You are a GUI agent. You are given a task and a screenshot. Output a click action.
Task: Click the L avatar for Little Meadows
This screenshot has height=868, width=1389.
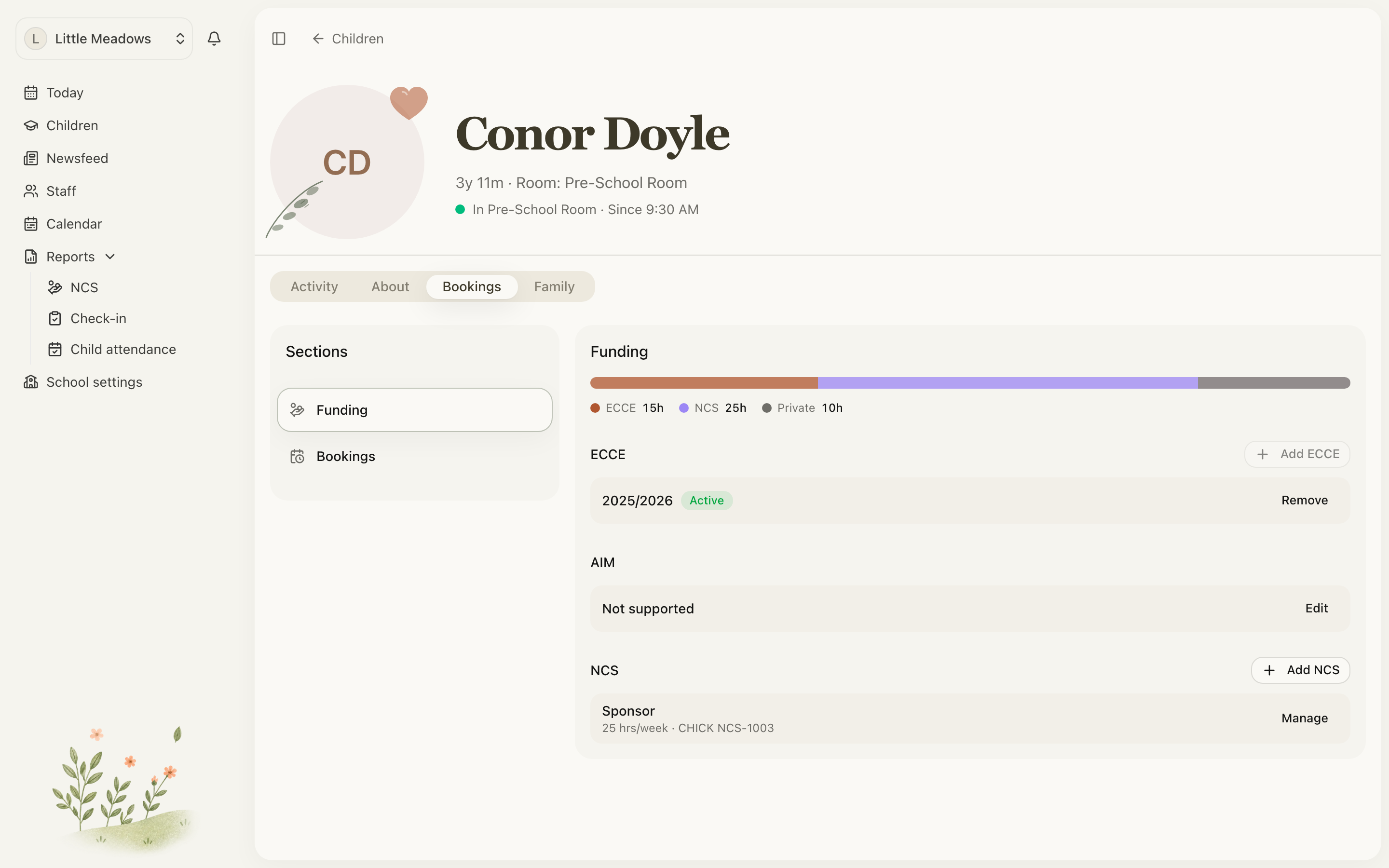point(36,39)
